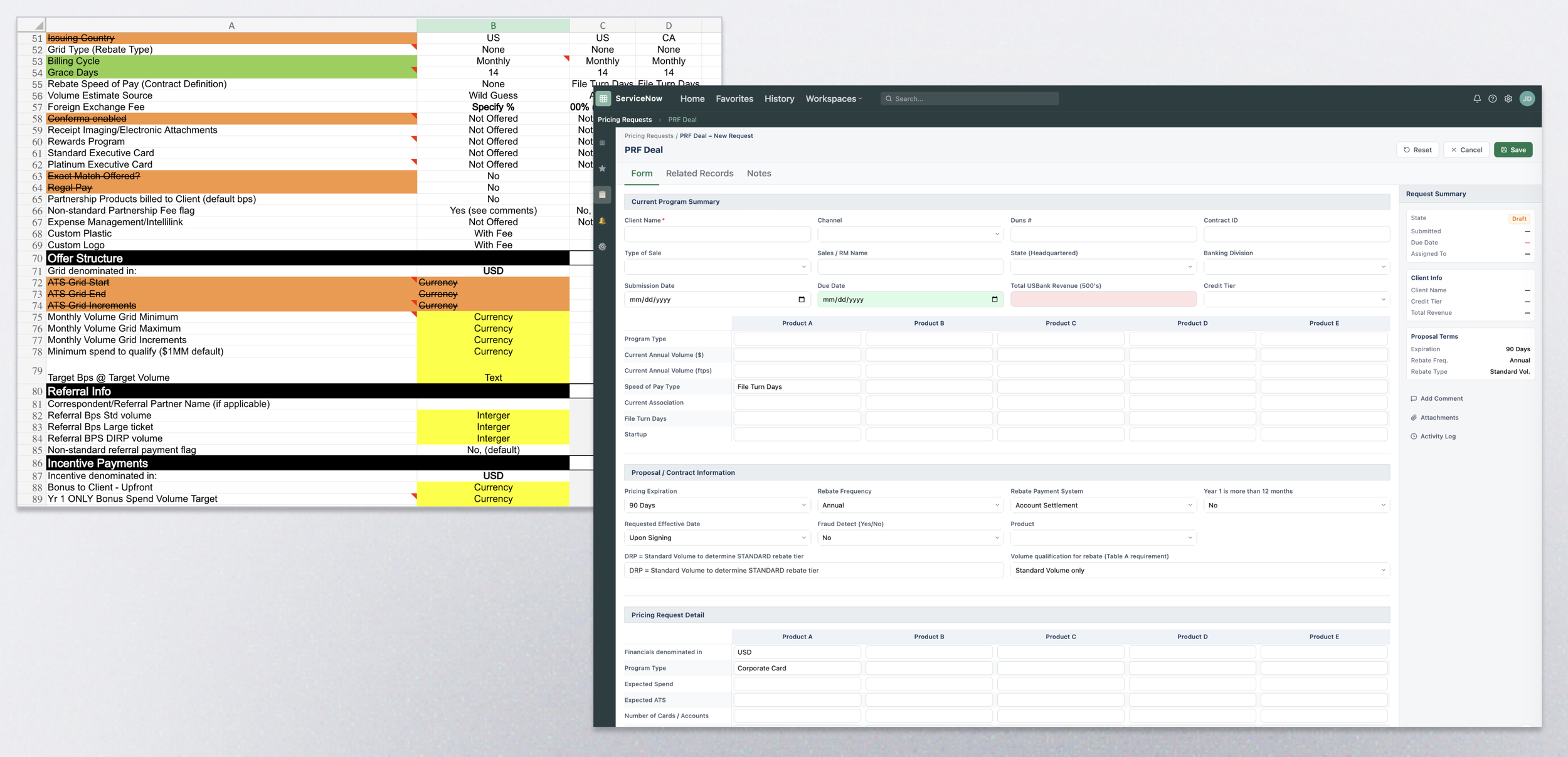The image size is (1568, 757).
Task: Click the star favorites icon in the sidebar
Action: click(x=602, y=169)
